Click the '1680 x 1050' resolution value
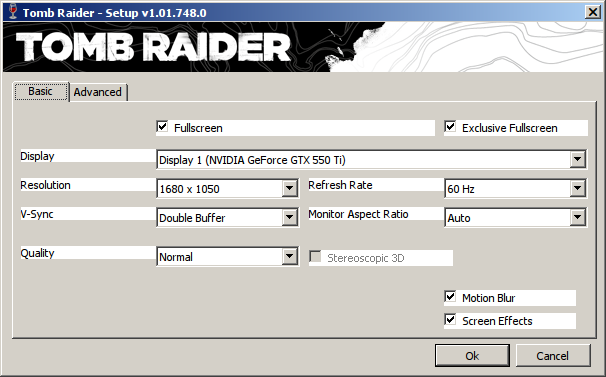Screen dimensions: 606x377 pyautogui.click(x=189, y=189)
